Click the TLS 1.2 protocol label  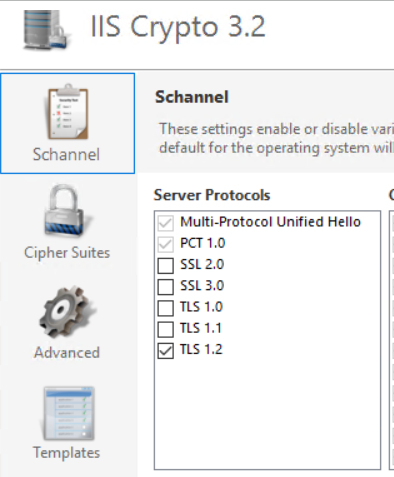pos(201,349)
